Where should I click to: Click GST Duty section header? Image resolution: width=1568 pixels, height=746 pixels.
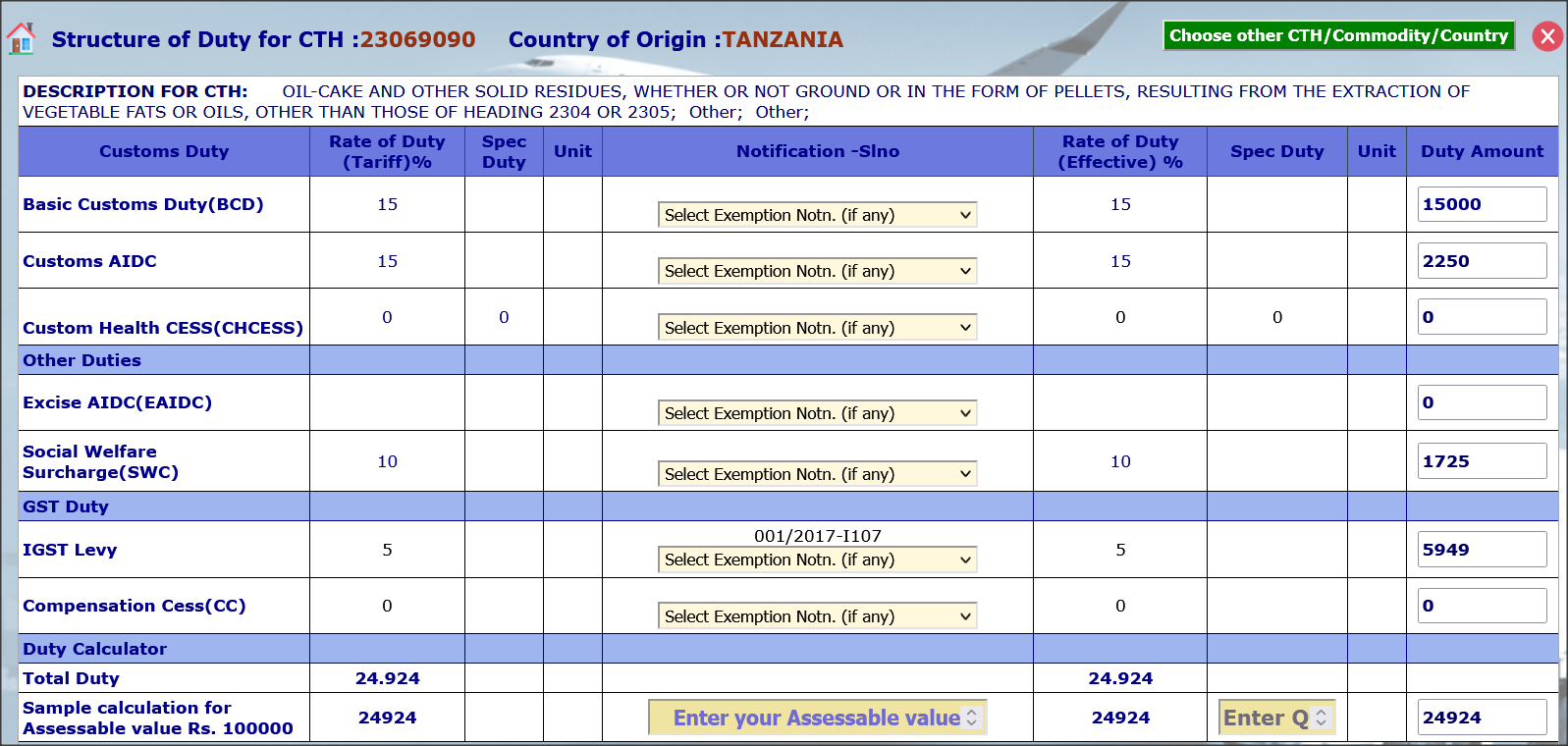click(x=66, y=506)
